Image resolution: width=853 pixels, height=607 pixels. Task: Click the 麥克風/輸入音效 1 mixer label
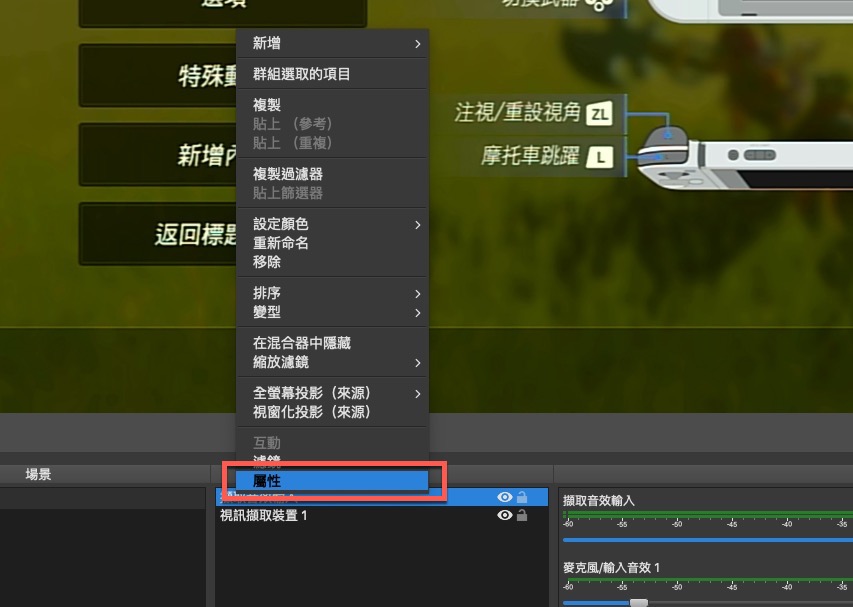pos(611,568)
